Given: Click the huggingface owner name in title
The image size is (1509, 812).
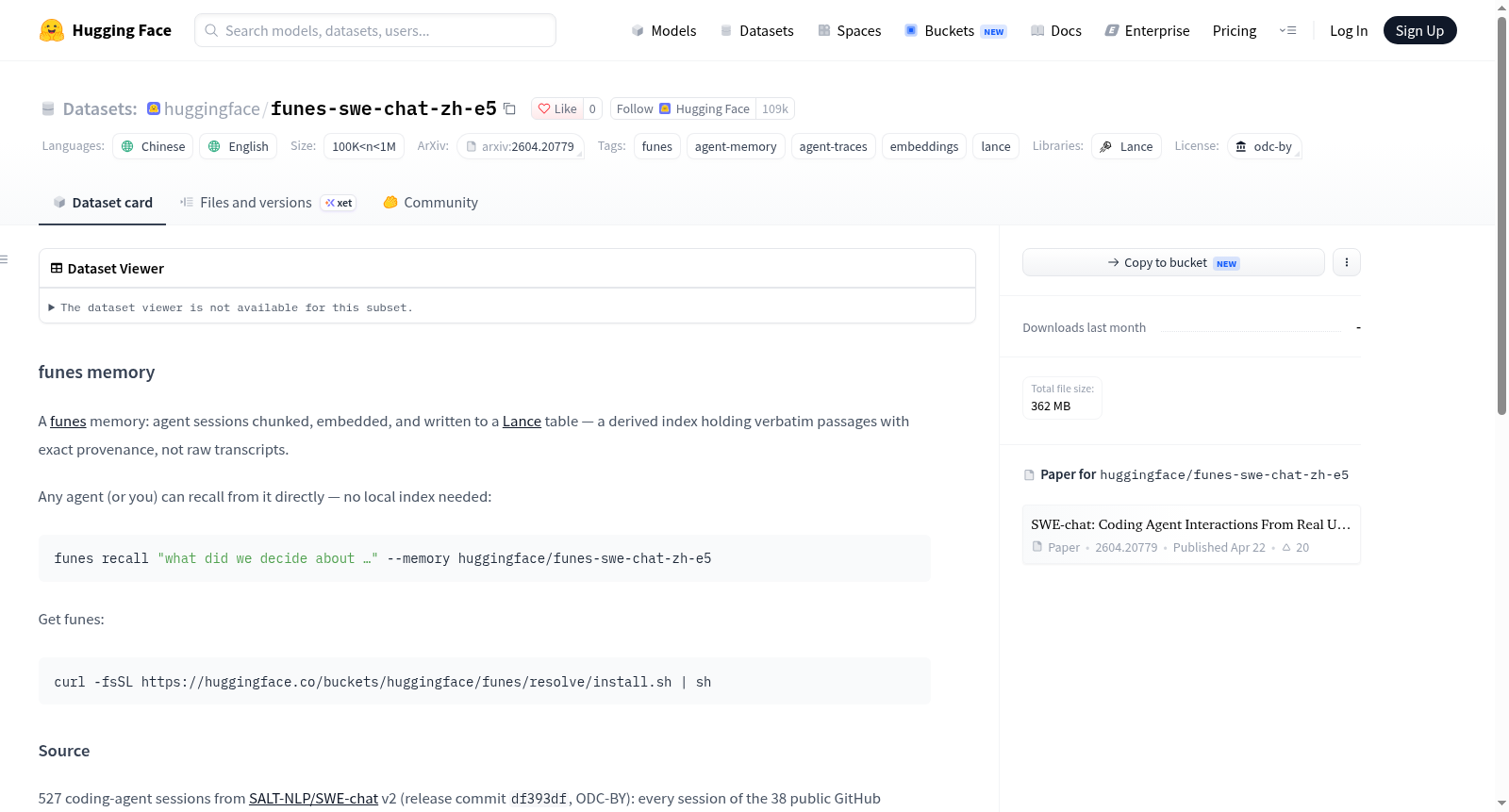Looking at the screenshot, I should 212,108.
